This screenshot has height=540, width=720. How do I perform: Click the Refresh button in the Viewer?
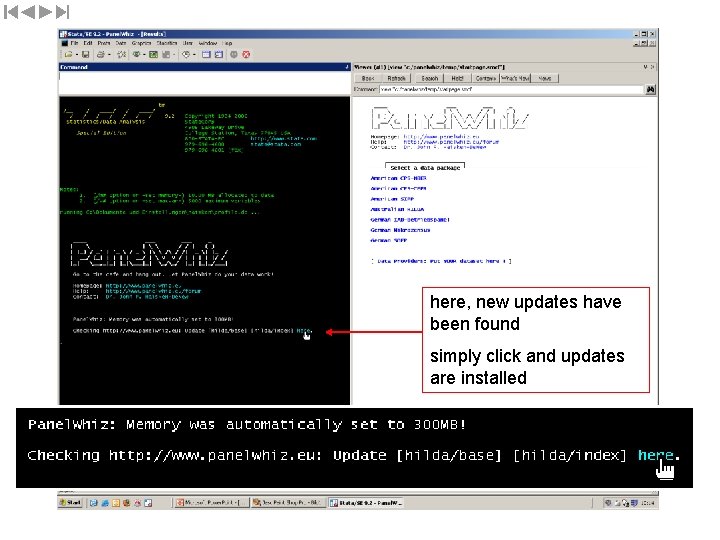(396, 79)
